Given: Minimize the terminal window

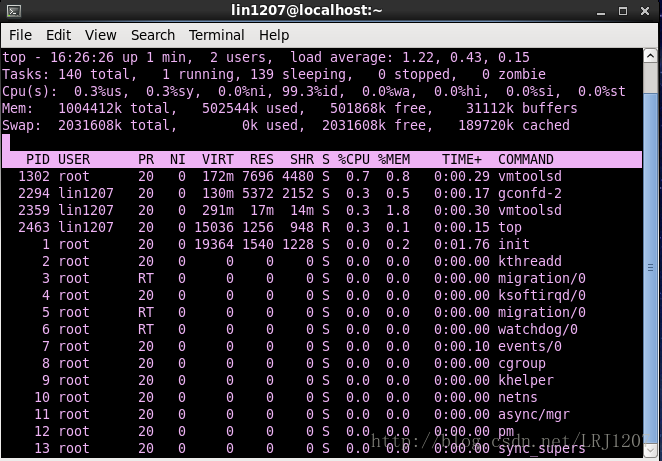Looking at the screenshot, I should coord(601,11).
